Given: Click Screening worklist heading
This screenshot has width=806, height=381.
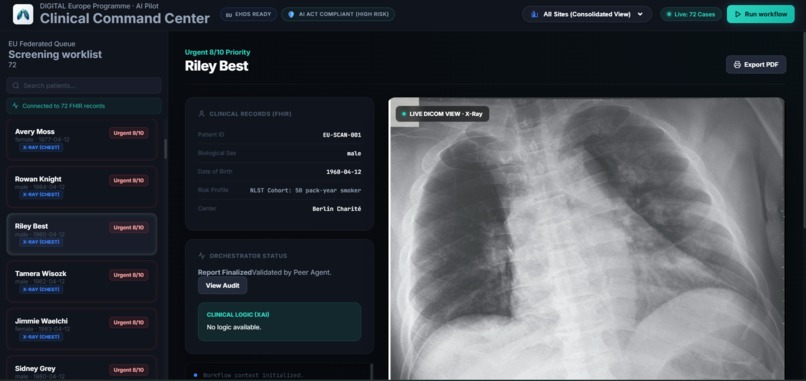Looking at the screenshot, I should tap(55, 55).
